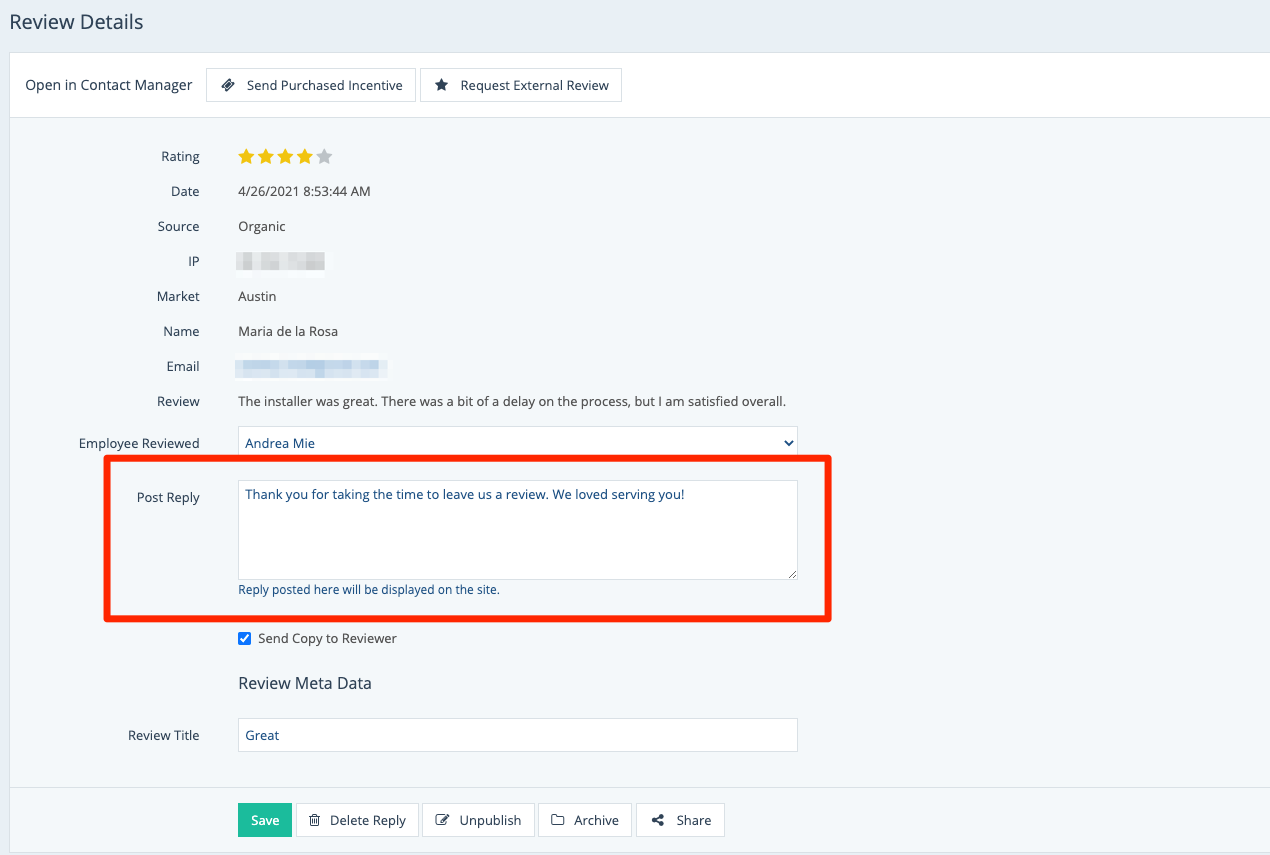The image size is (1270, 855).
Task: Click the Post Reply resize handle
Action: tap(792, 574)
